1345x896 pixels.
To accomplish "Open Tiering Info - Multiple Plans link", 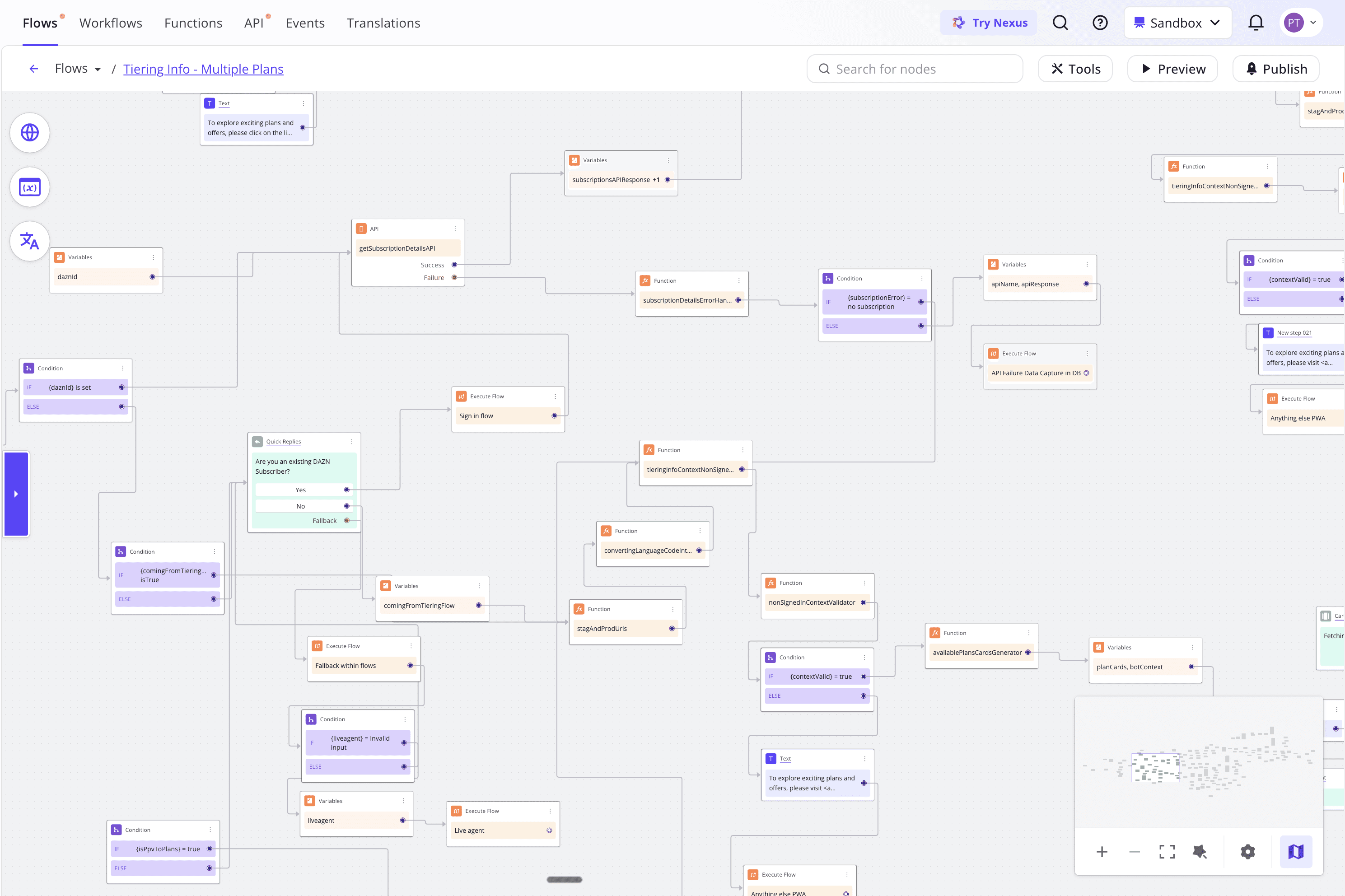I will click(x=203, y=69).
